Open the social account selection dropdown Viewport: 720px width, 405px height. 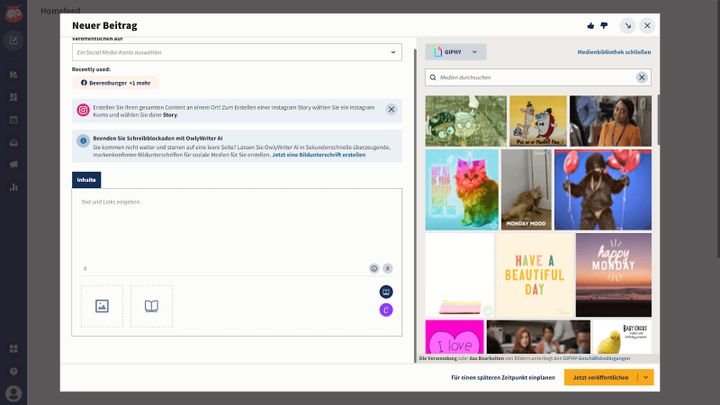pyautogui.click(x=236, y=52)
